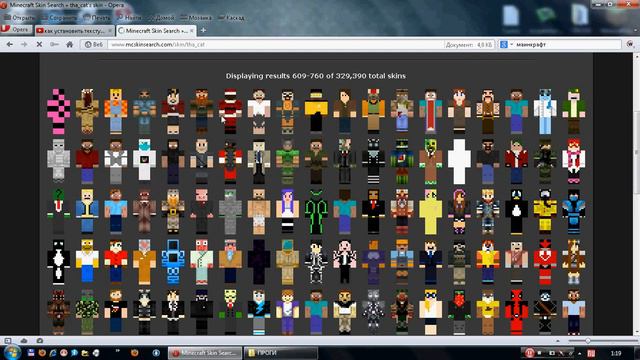Click the home icon in address bar
Screen dimensions: 640x360
(69, 44)
